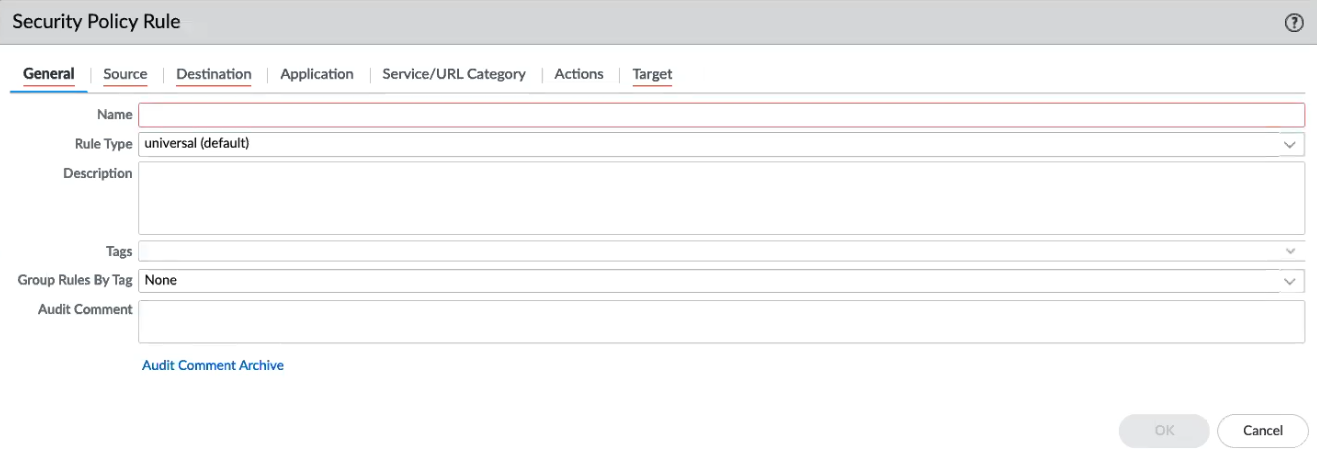
Task: Click the universal (default) Rule Type value
Action: pyautogui.click(x=197, y=144)
